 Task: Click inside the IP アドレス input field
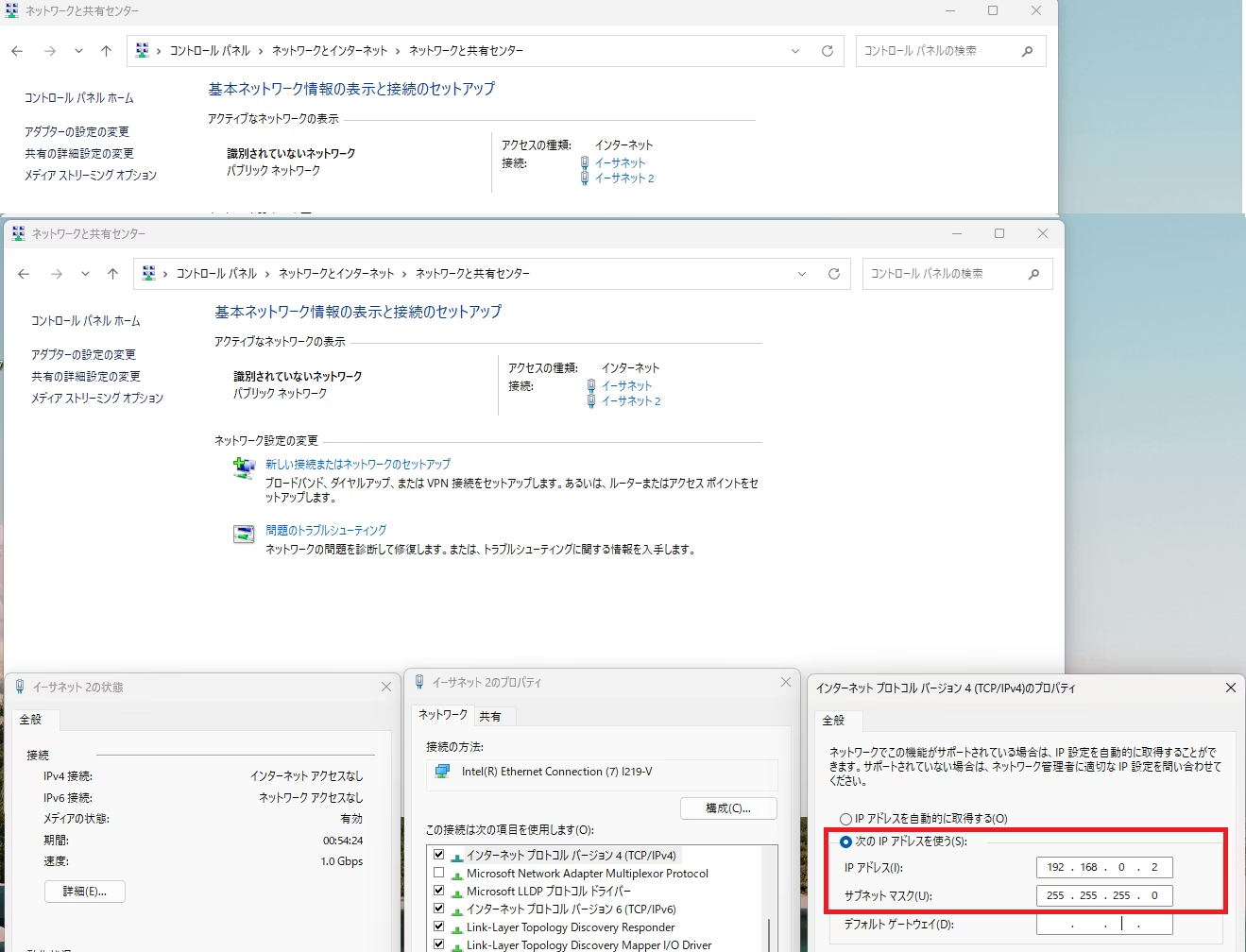pos(1103,866)
